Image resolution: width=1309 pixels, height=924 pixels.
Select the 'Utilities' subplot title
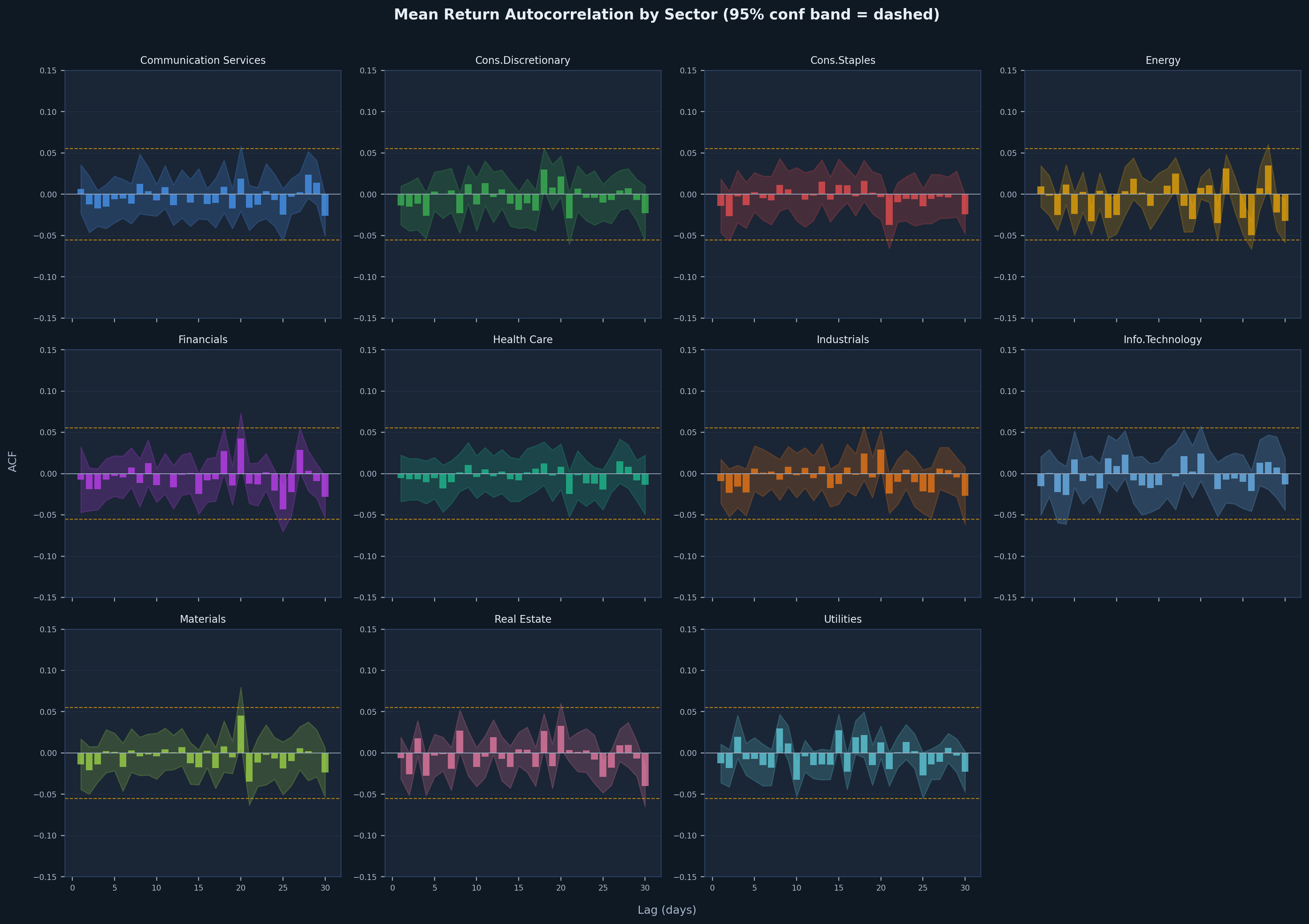point(843,619)
